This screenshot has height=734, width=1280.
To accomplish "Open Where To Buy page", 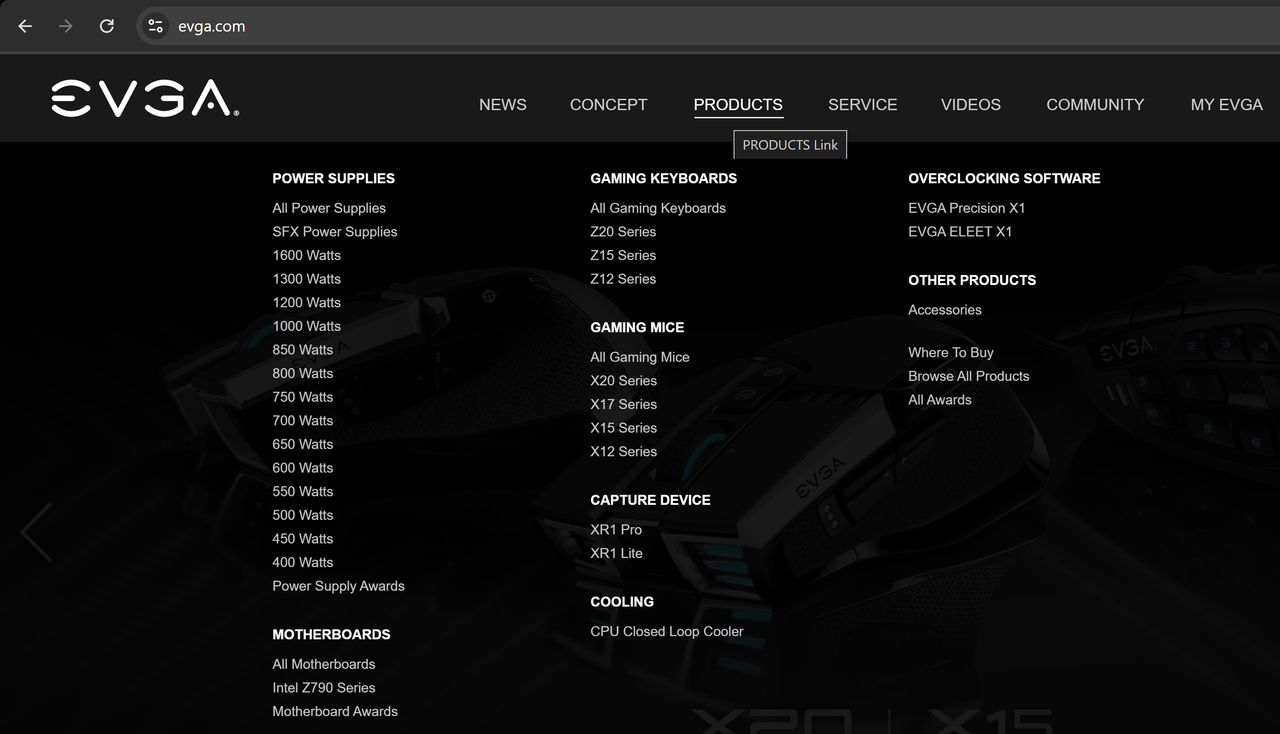I will (951, 353).
